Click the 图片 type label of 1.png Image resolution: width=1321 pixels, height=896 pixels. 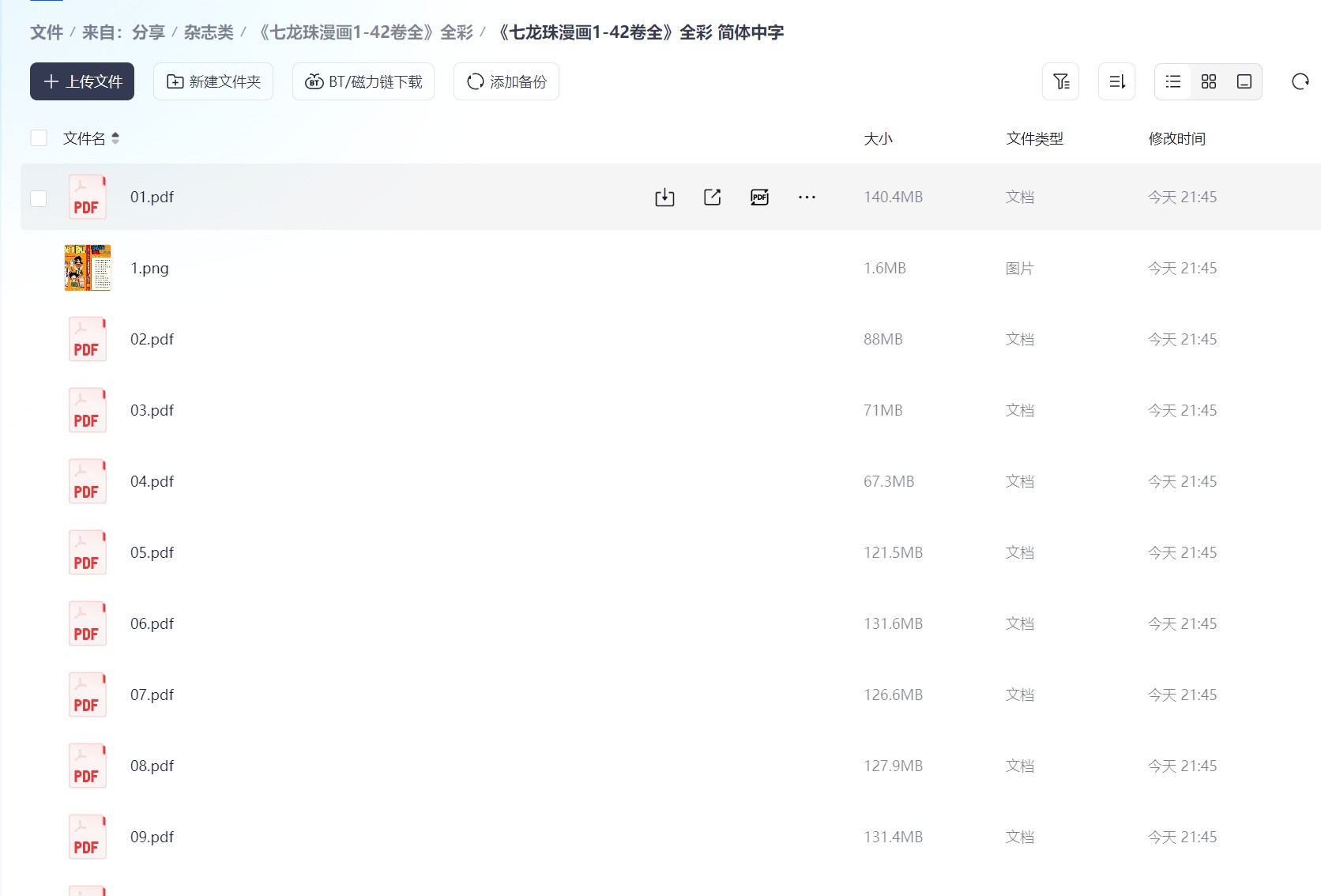coord(1019,268)
